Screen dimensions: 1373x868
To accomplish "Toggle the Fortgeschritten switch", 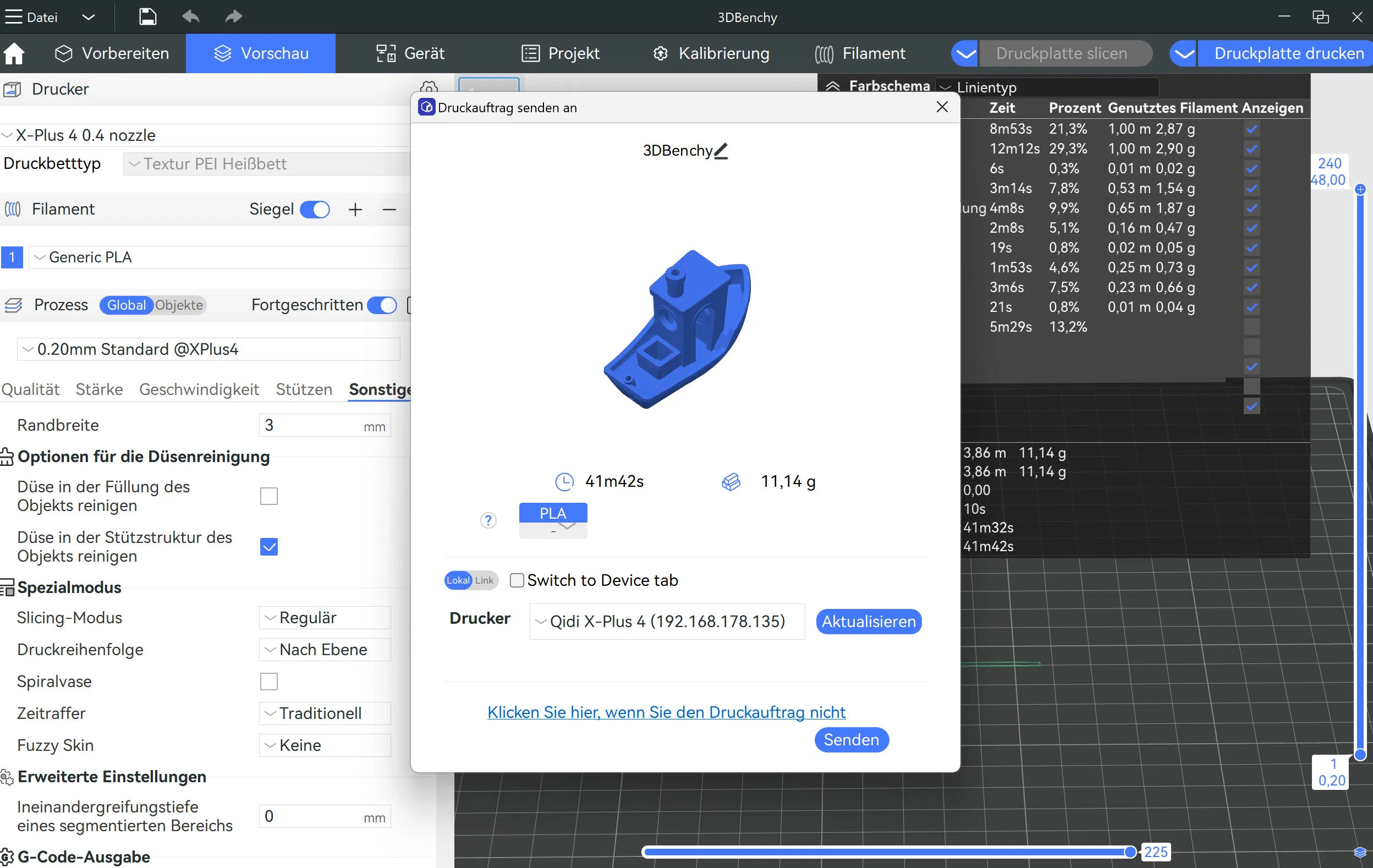I will pos(382,305).
